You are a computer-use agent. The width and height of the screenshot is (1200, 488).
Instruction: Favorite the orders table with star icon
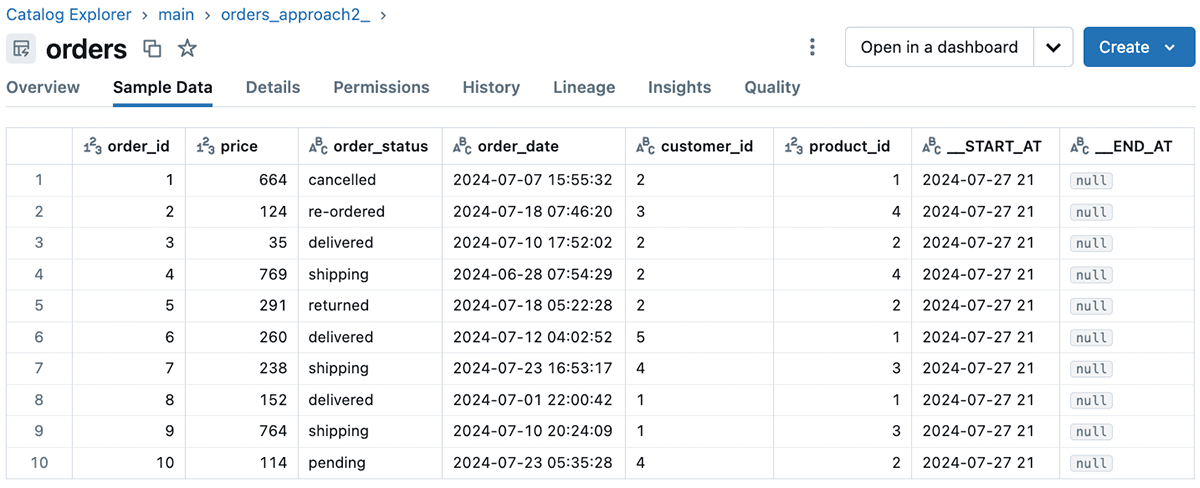click(x=187, y=48)
